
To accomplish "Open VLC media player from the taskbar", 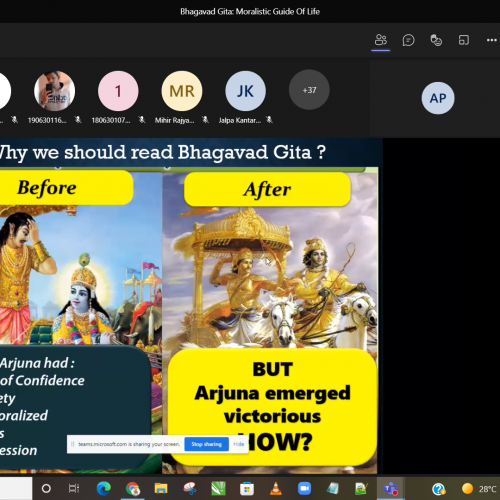I will click(x=276, y=489).
